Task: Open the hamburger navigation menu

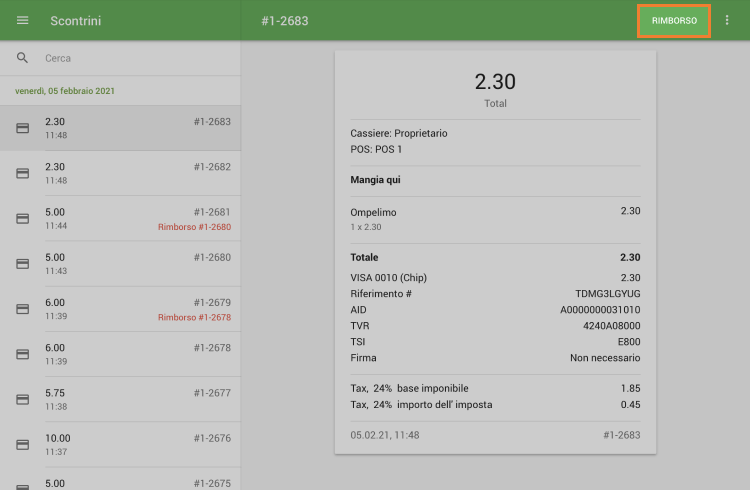Action: coord(22,21)
